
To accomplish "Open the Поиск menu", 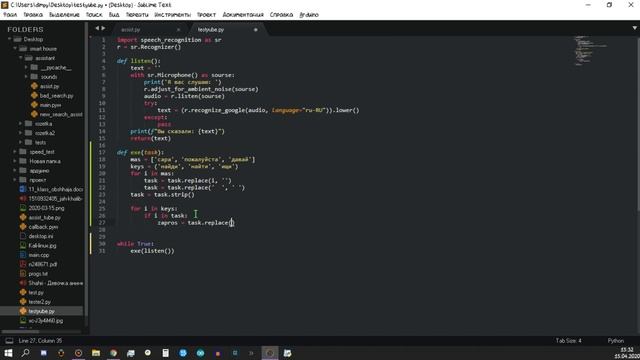I will tap(94, 15).
